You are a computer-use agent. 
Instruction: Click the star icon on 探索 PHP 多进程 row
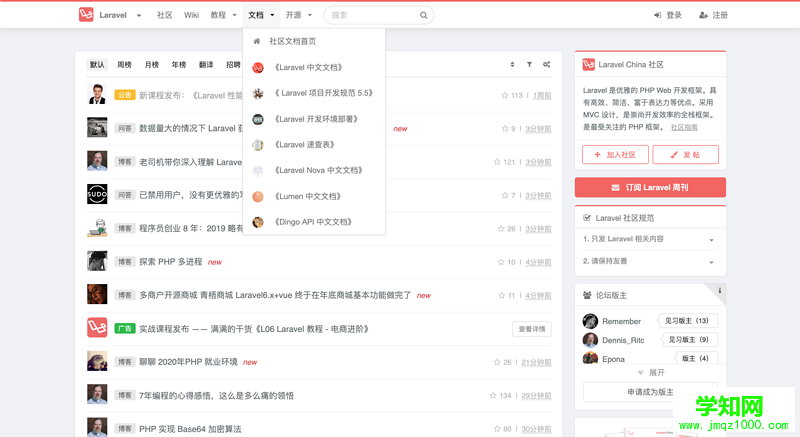click(x=501, y=262)
